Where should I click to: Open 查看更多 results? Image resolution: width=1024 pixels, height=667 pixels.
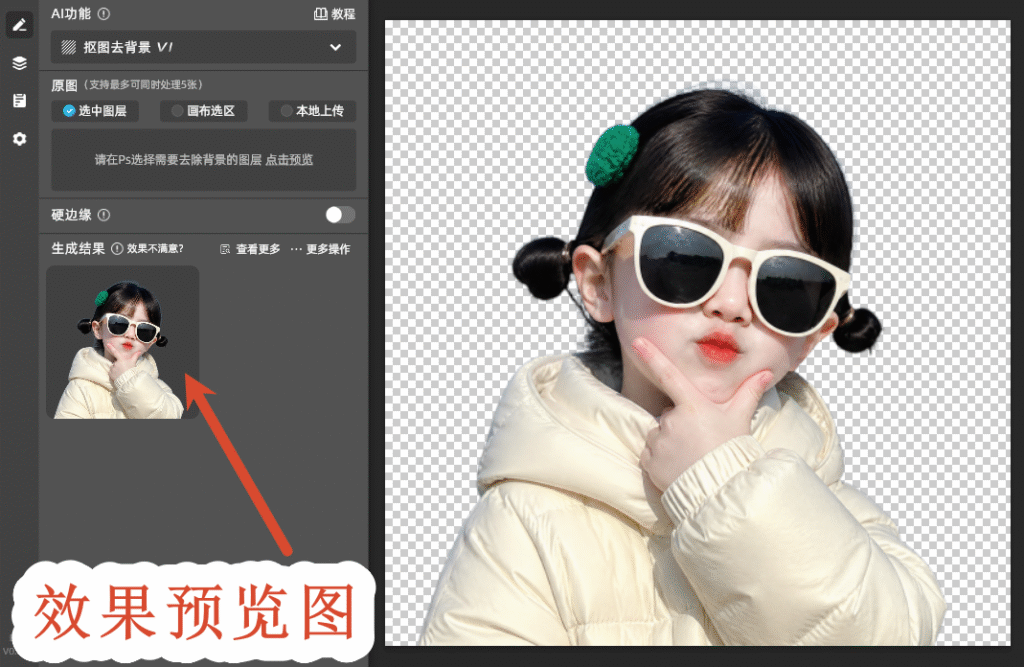[x=251, y=249]
